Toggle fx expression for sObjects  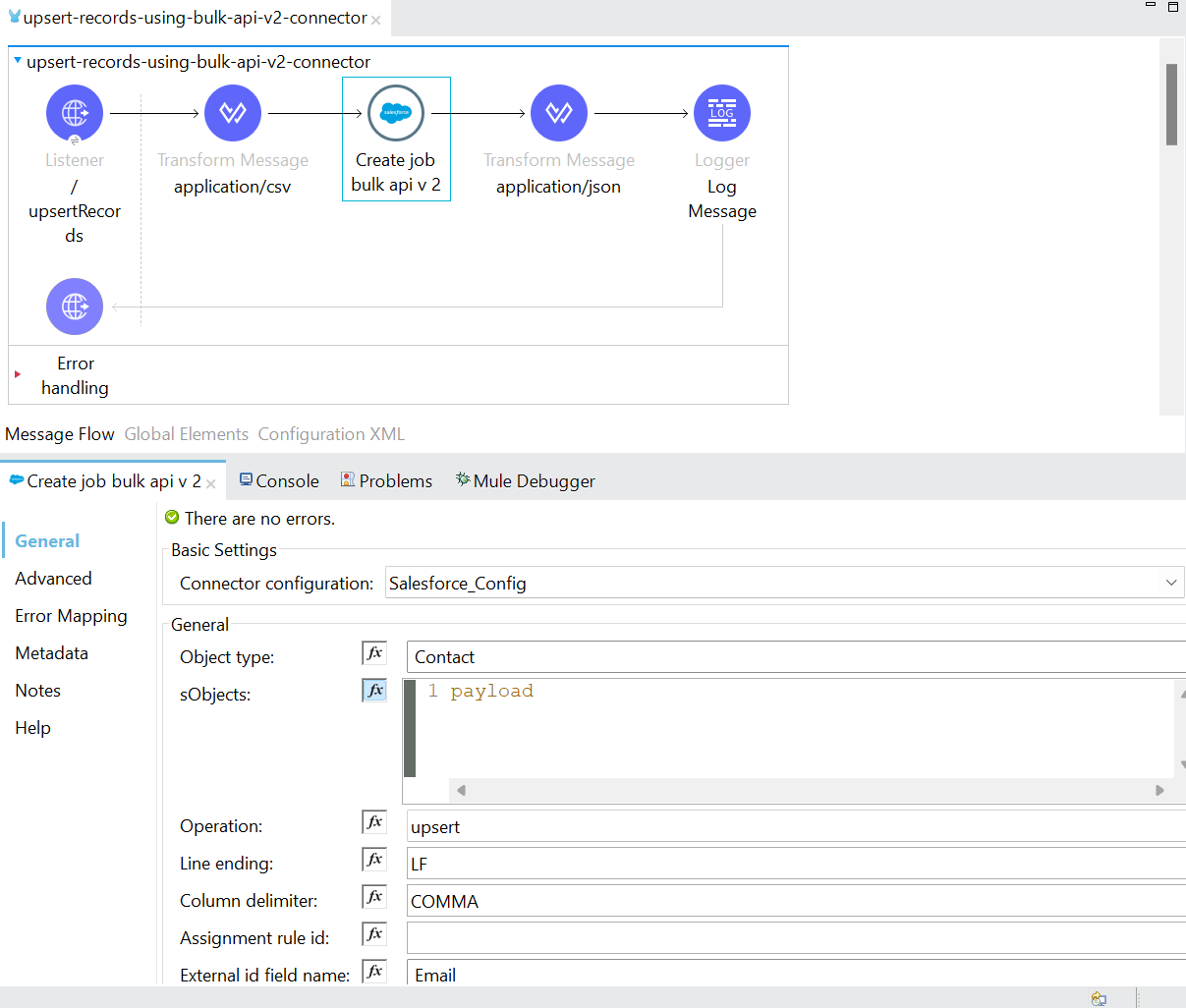tap(374, 691)
